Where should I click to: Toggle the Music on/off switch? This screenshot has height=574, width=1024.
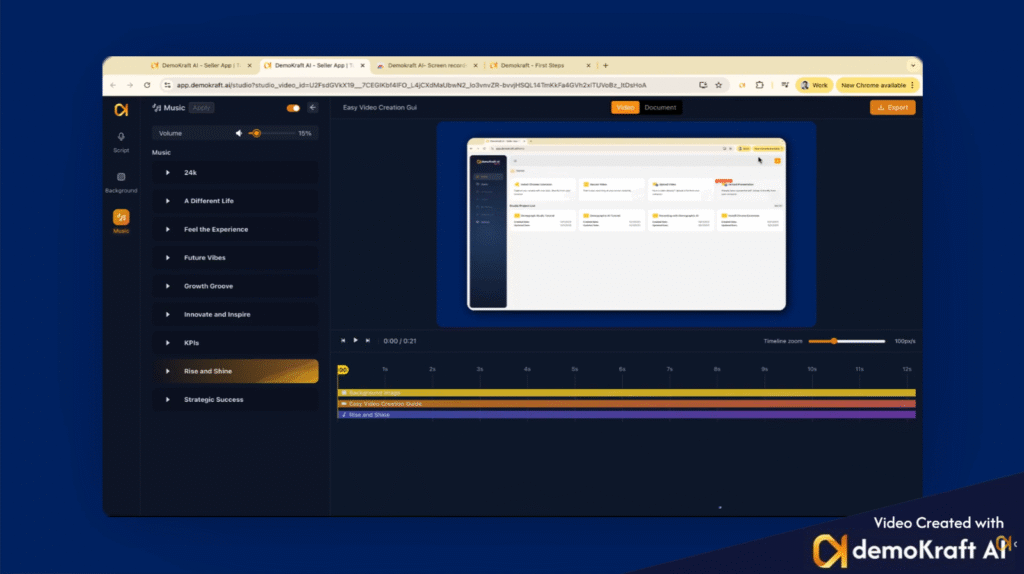293,107
